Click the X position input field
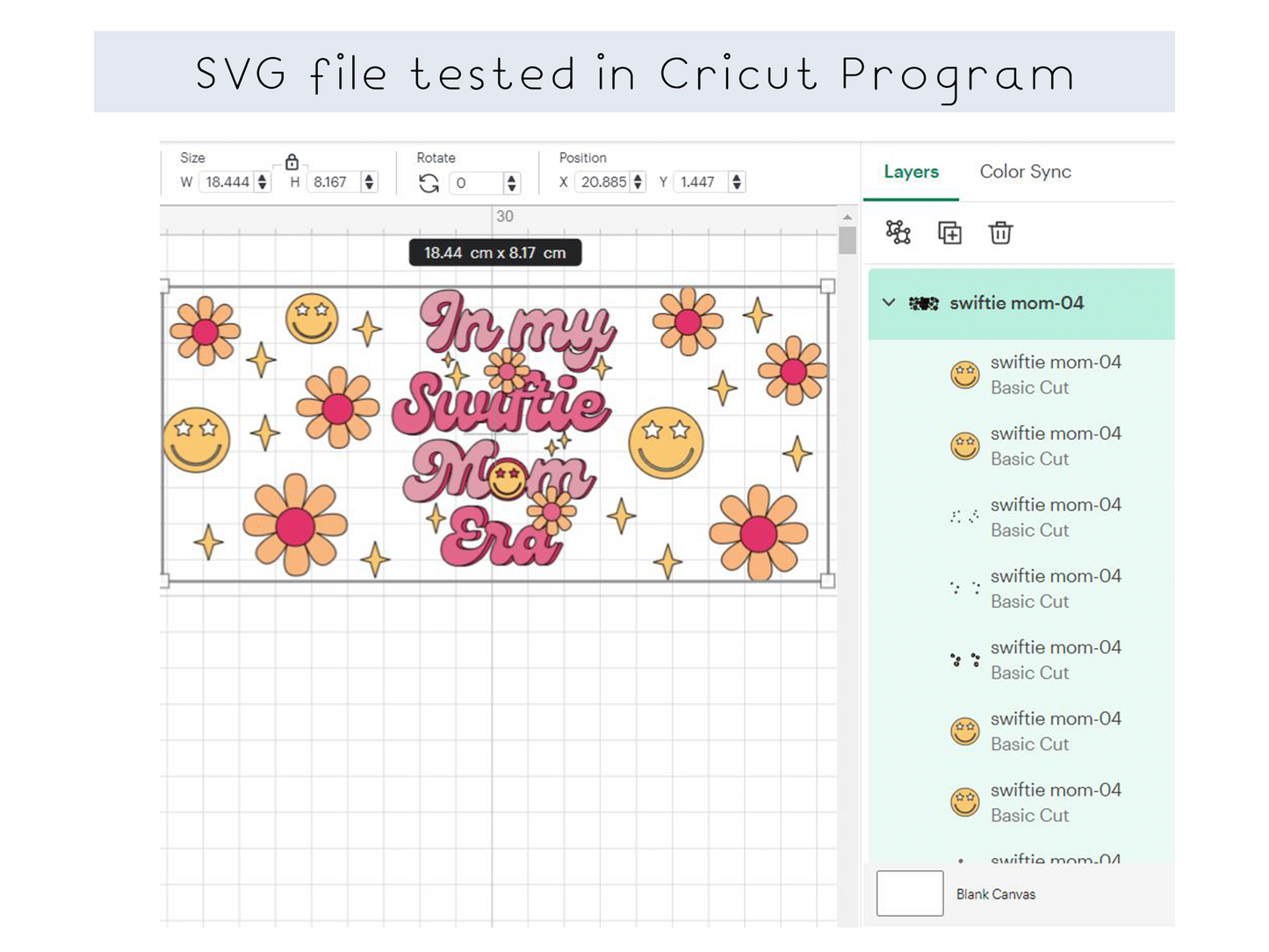Screen dimensions: 1269x952 click(x=602, y=182)
